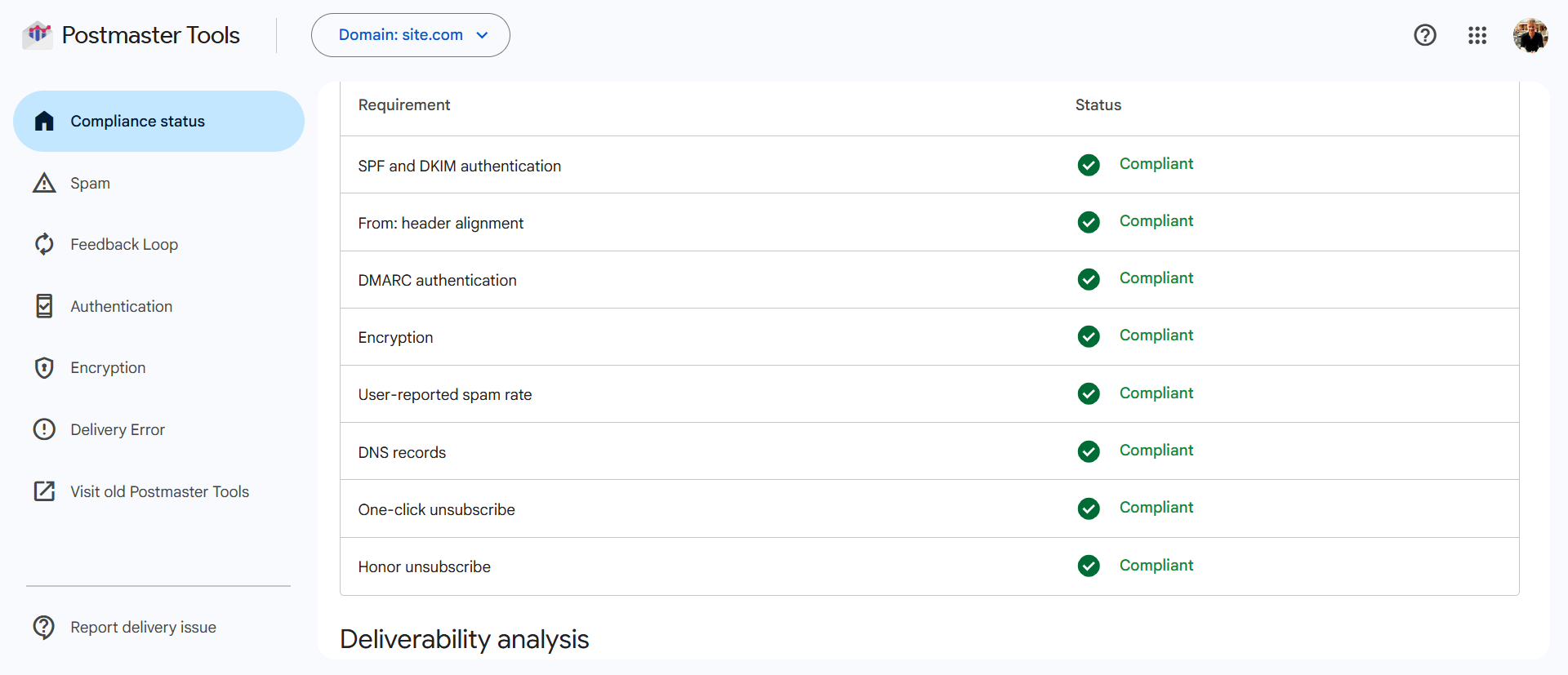Select the One-click unsubscribe requirement
The width and height of the screenshot is (1568, 675).
pos(929,508)
